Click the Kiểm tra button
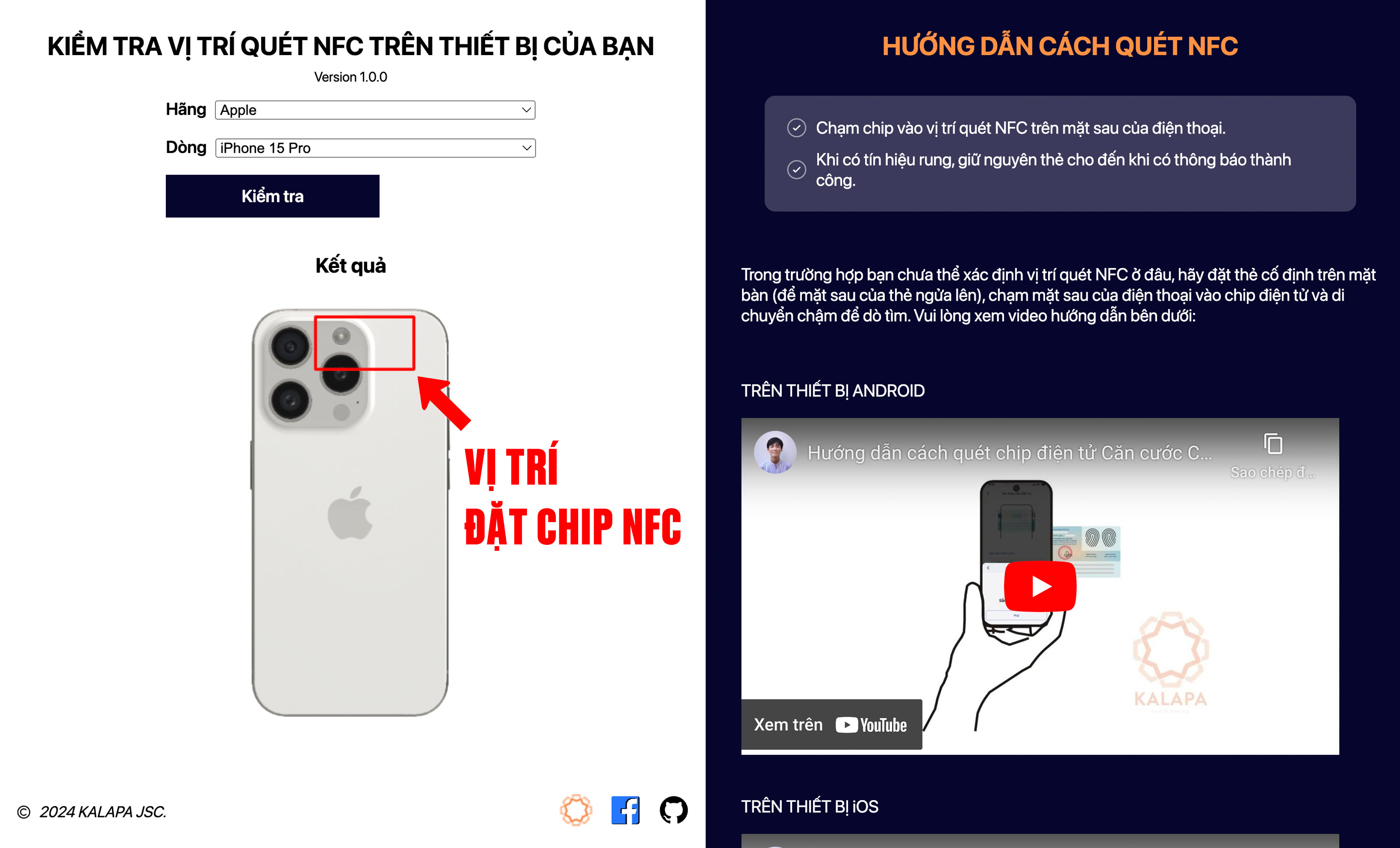This screenshot has height=848, width=1400. [272, 196]
